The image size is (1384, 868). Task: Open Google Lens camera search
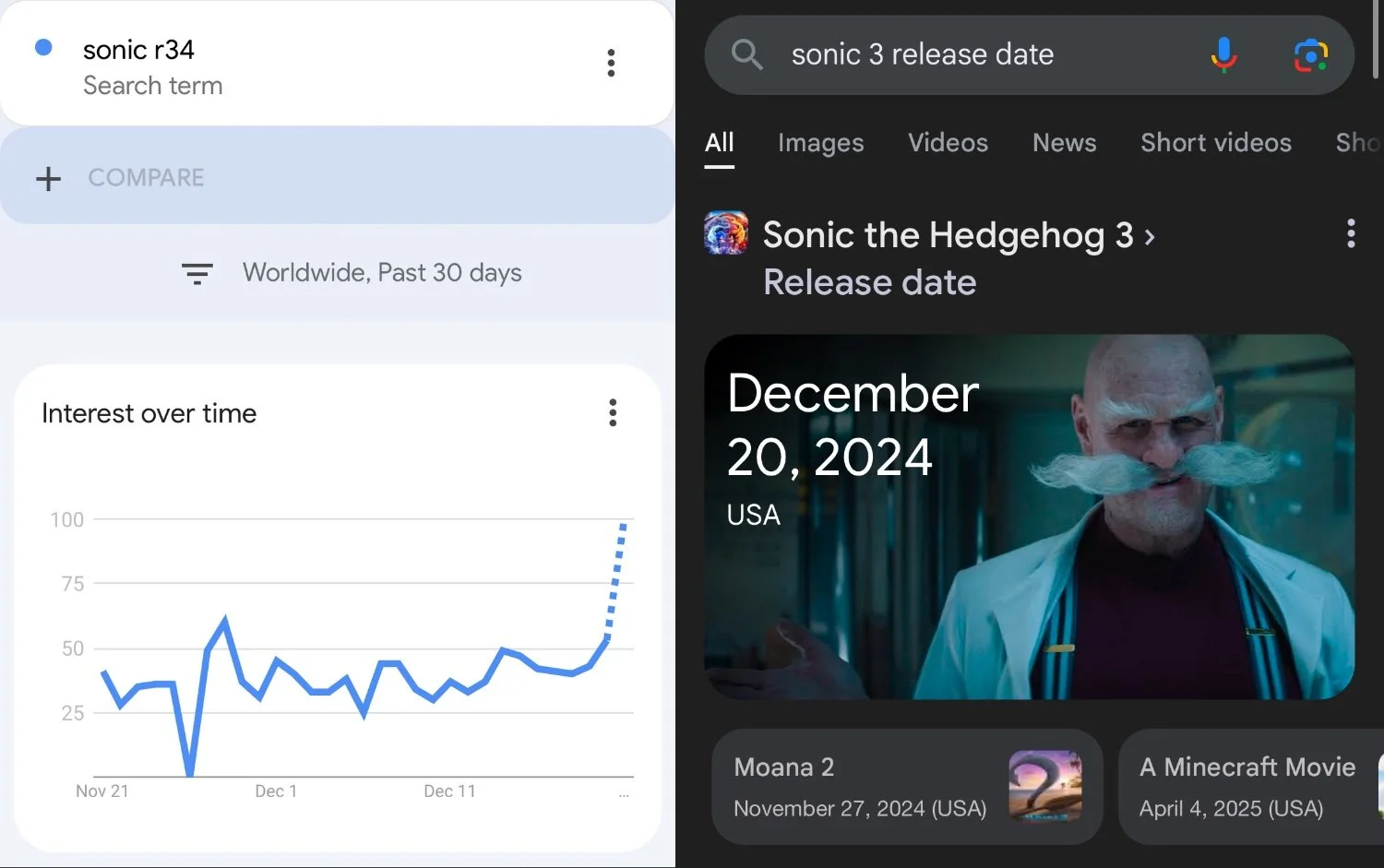point(1311,55)
